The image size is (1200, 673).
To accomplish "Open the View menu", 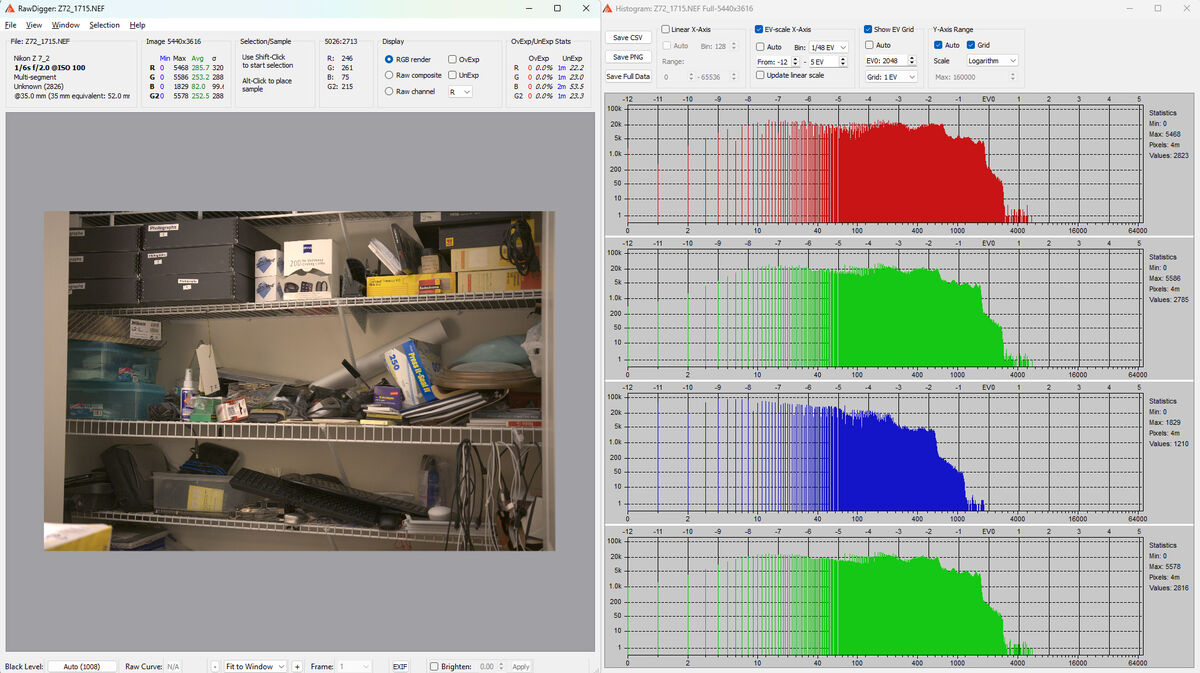I will pyautogui.click(x=34, y=25).
